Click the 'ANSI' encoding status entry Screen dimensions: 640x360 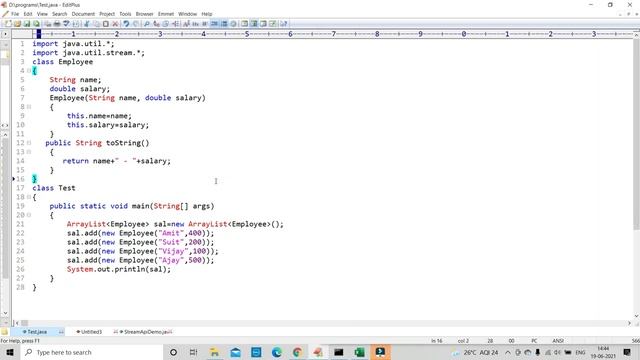coord(558,340)
